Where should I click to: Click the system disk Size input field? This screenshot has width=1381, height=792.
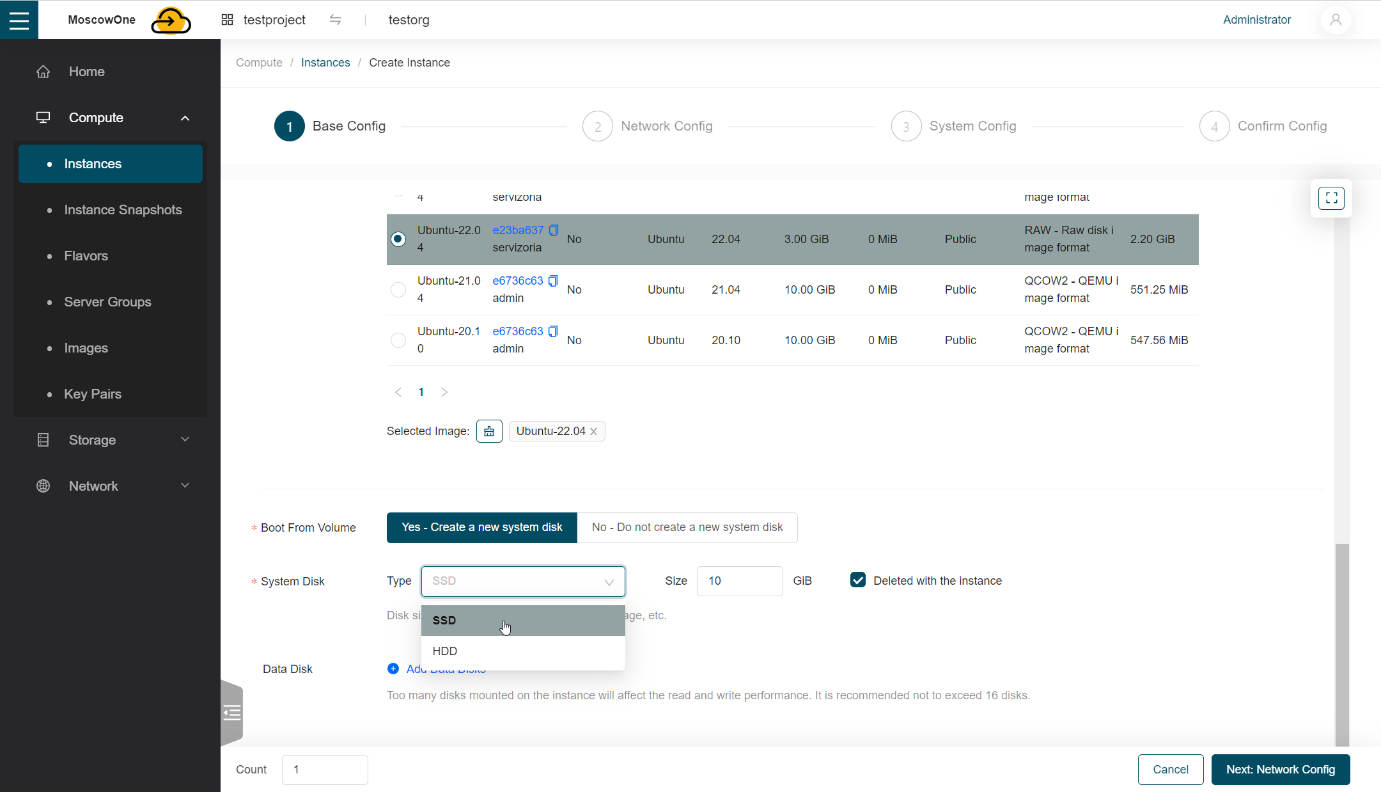click(x=739, y=581)
